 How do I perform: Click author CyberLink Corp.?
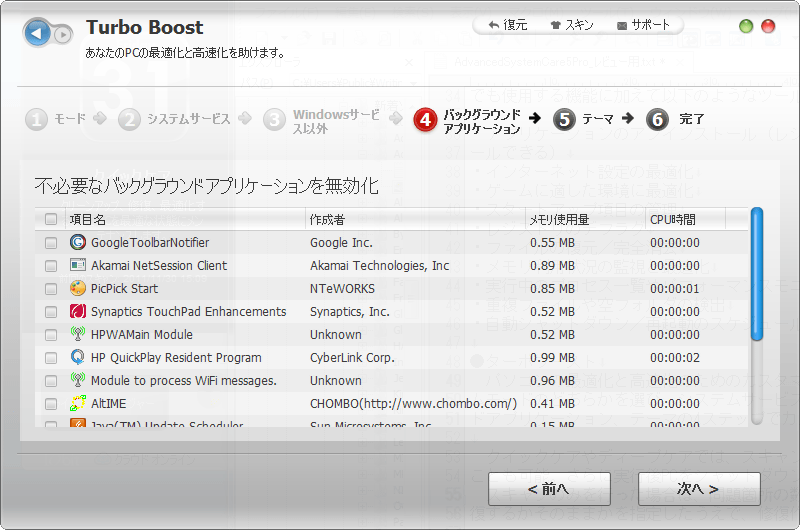[352, 358]
